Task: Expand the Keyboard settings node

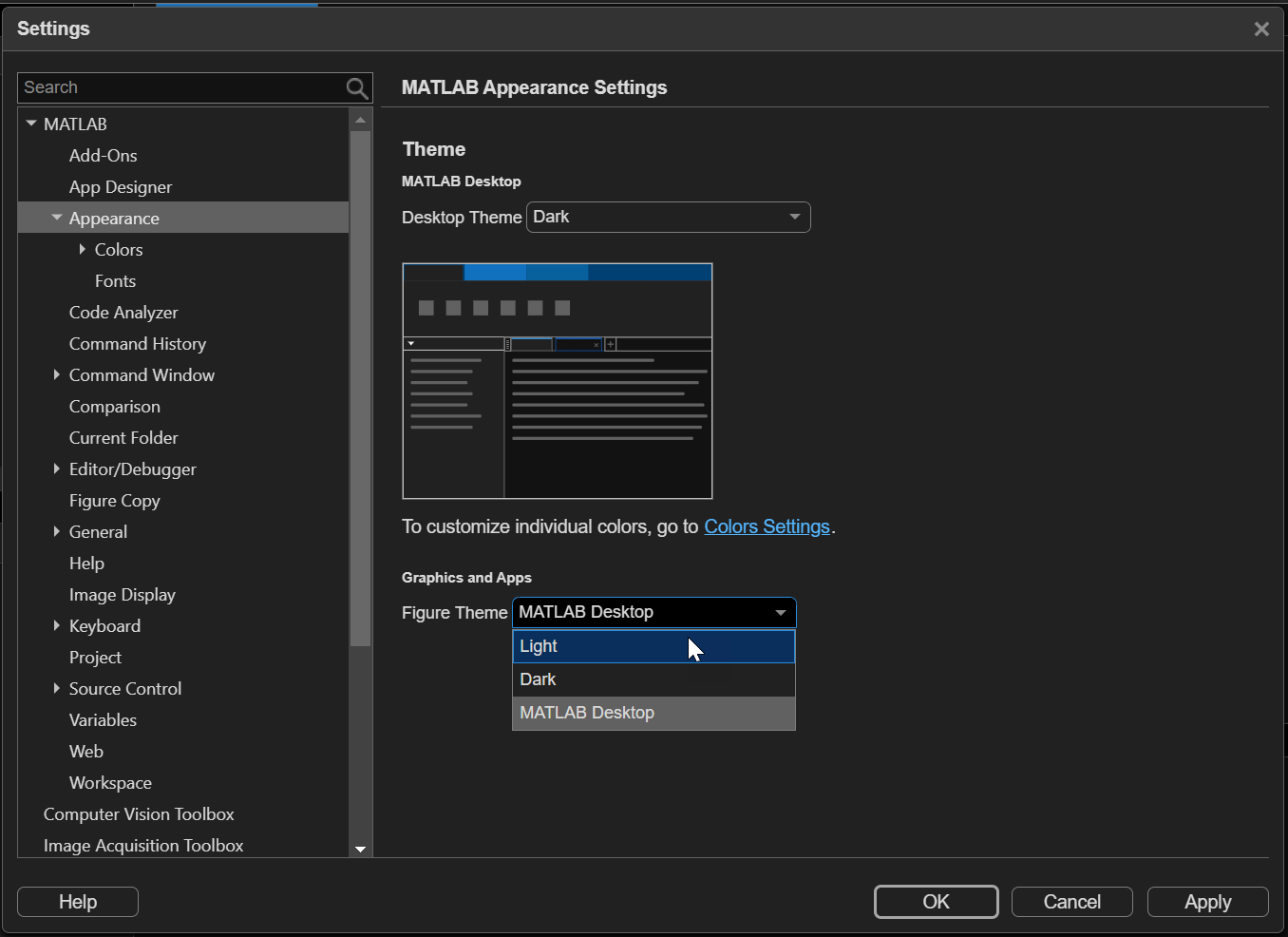Action: (57, 625)
